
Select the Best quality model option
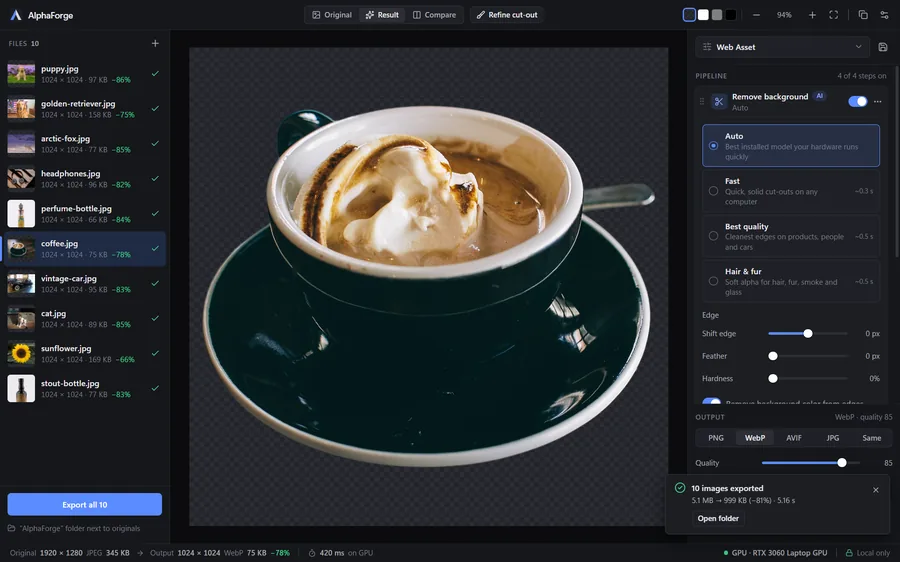[791, 236]
